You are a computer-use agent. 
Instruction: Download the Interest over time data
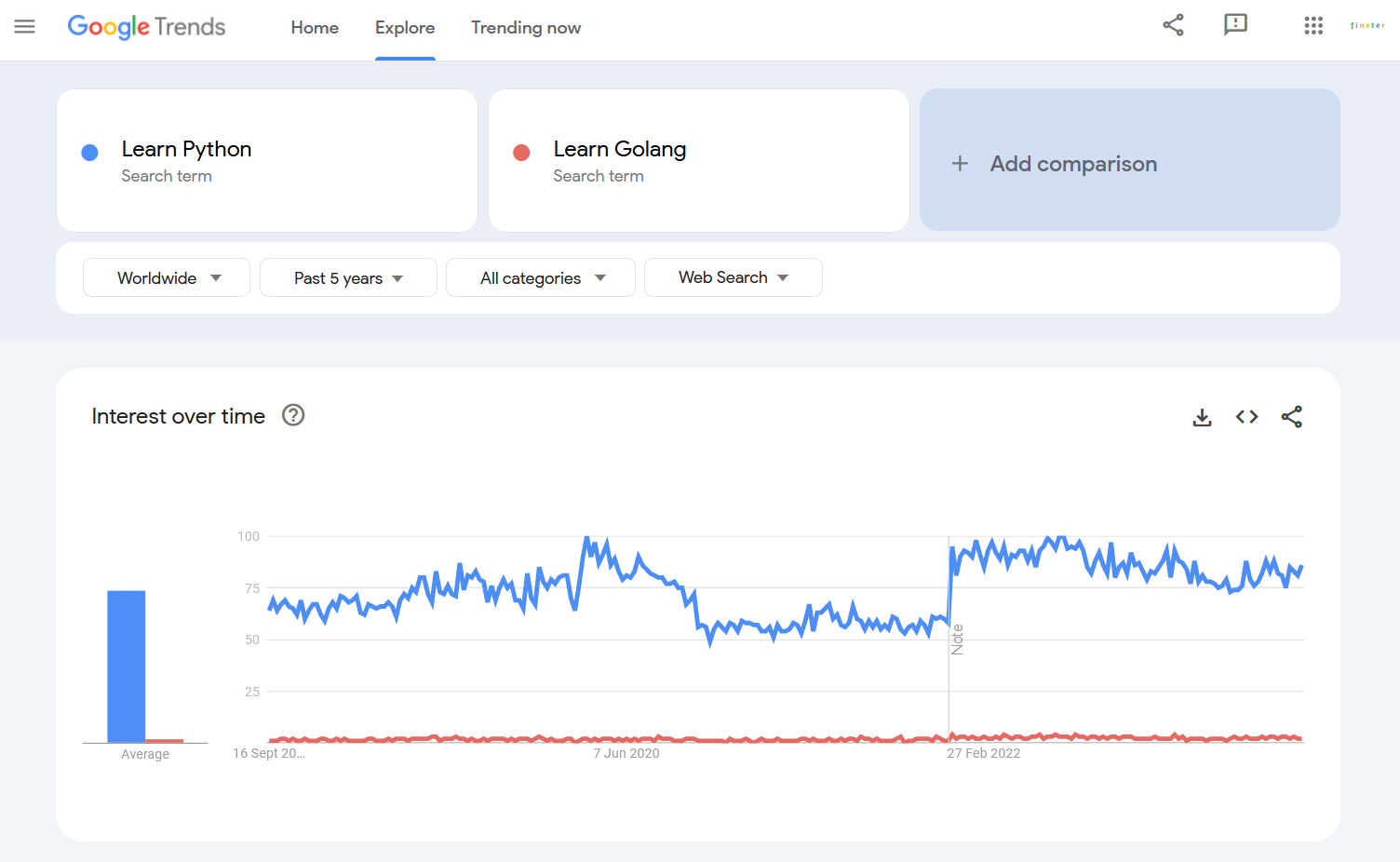pyautogui.click(x=1202, y=417)
